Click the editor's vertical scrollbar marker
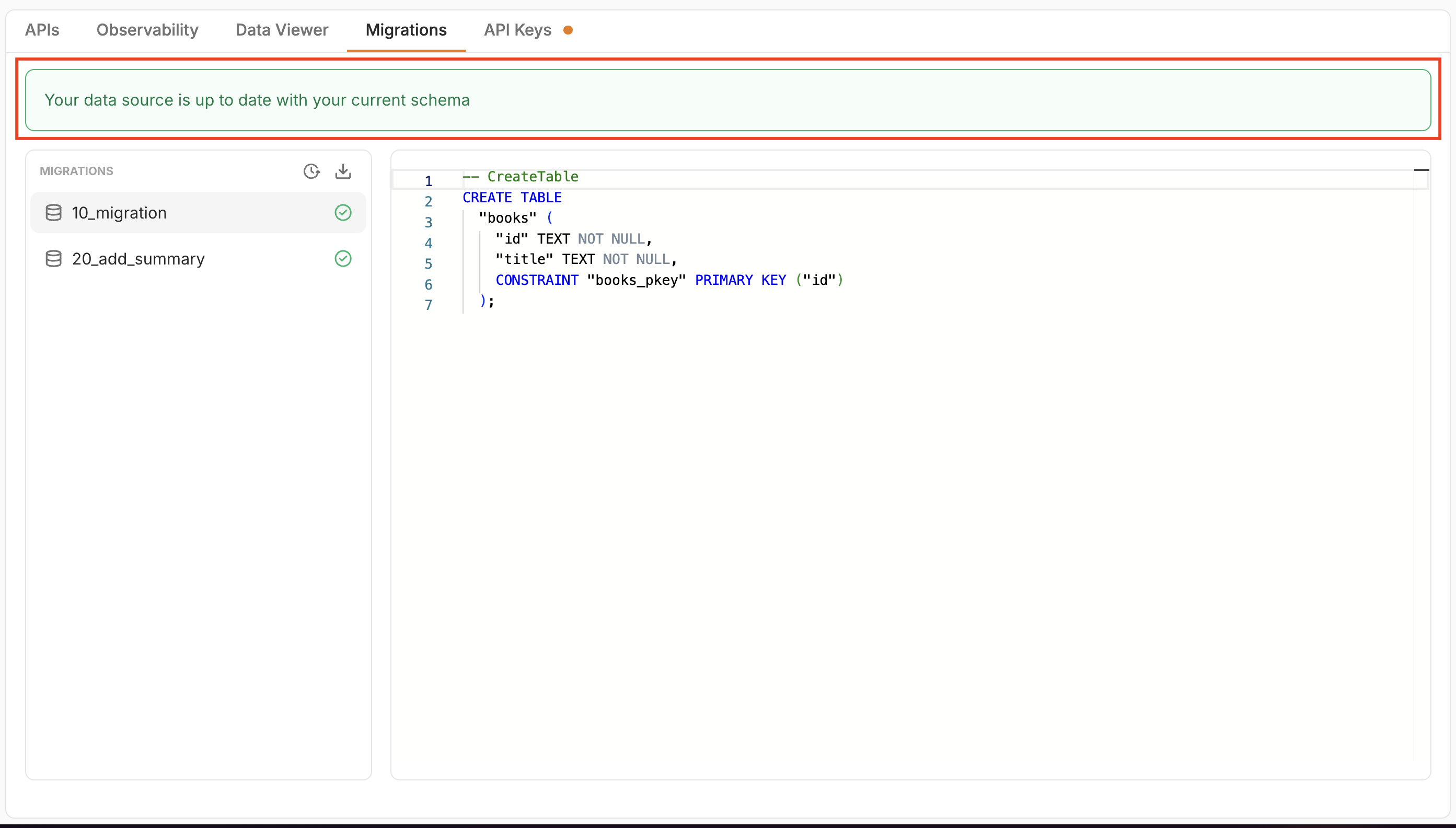 point(1421,170)
